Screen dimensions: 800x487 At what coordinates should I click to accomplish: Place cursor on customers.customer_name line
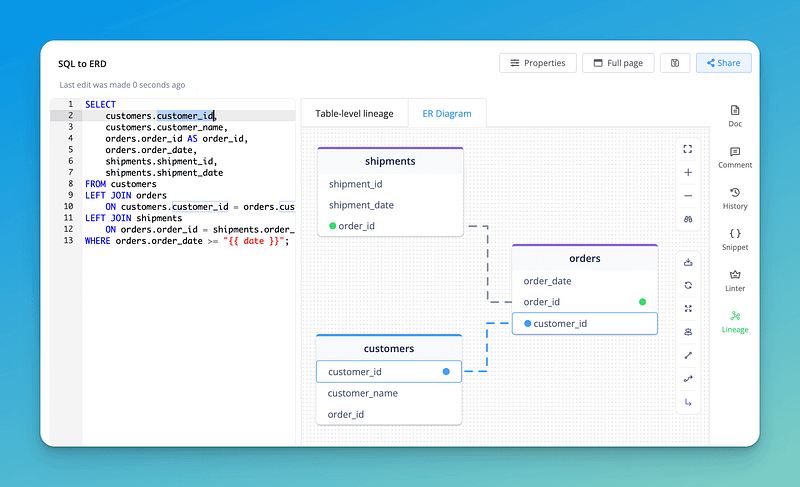(166, 127)
